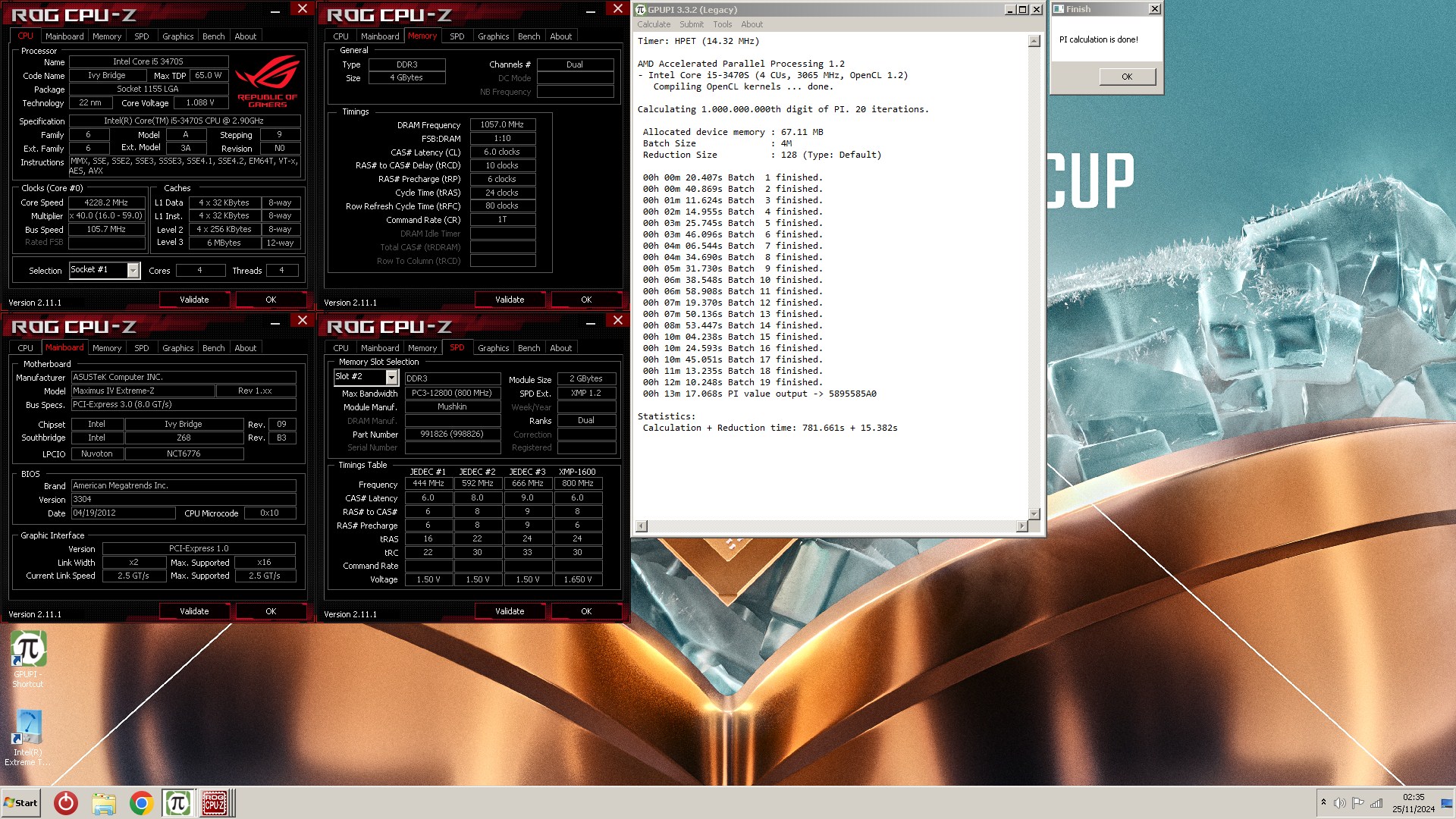The width and height of the screenshot is (1456, 819).
Task: Open network signal icon in system tray
Action: click(x=1376, y=802)
